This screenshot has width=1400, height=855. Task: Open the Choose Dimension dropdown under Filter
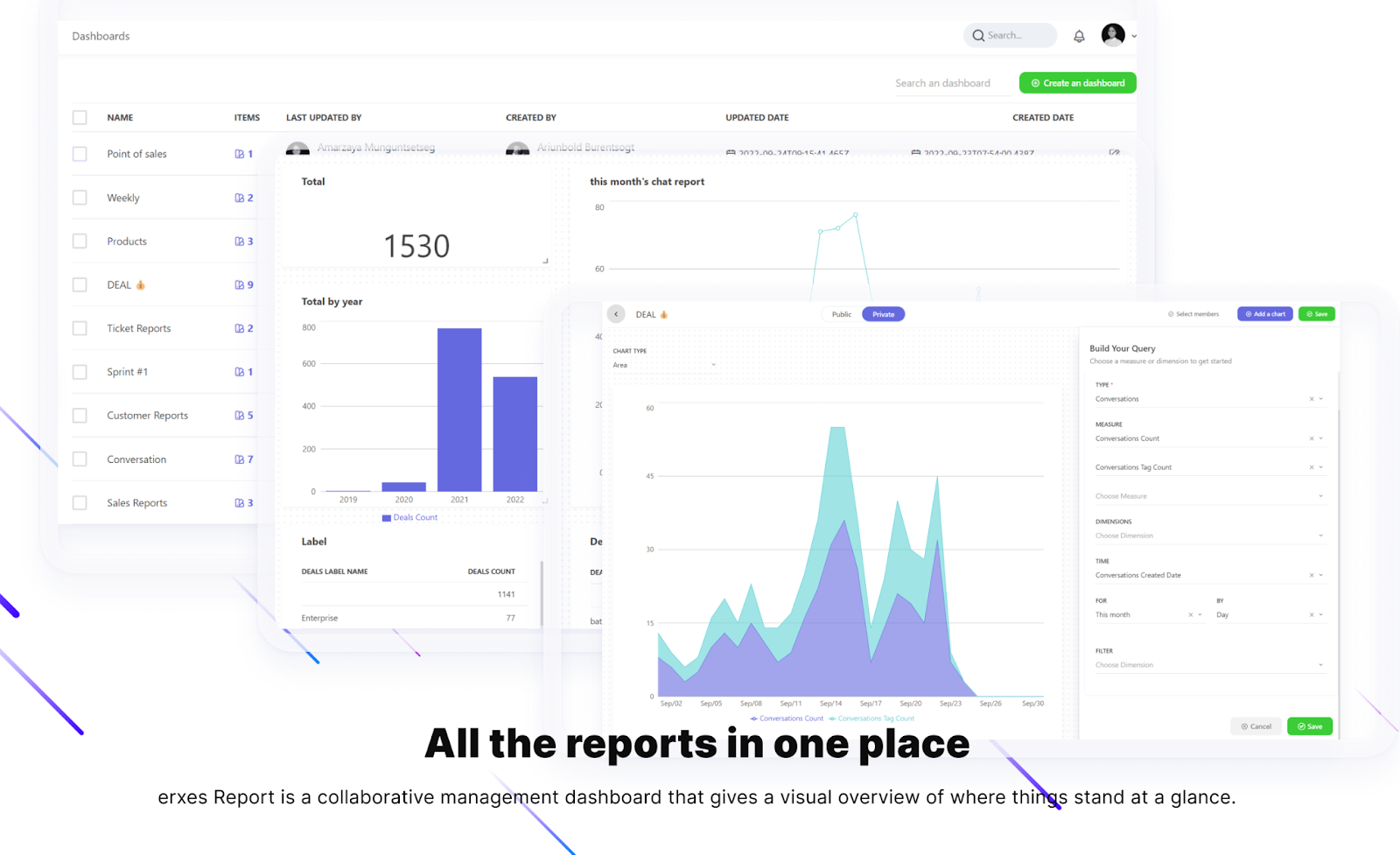coord(1210,665)
